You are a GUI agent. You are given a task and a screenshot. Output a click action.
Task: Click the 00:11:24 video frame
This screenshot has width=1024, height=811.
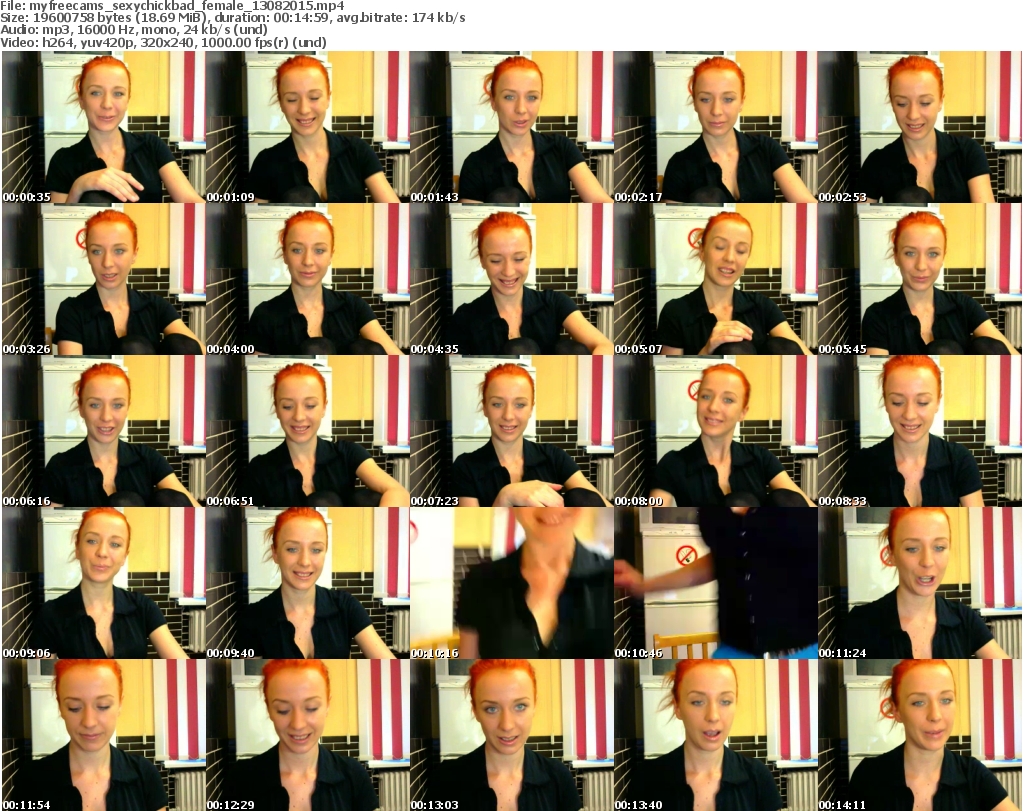pos(920,584)
